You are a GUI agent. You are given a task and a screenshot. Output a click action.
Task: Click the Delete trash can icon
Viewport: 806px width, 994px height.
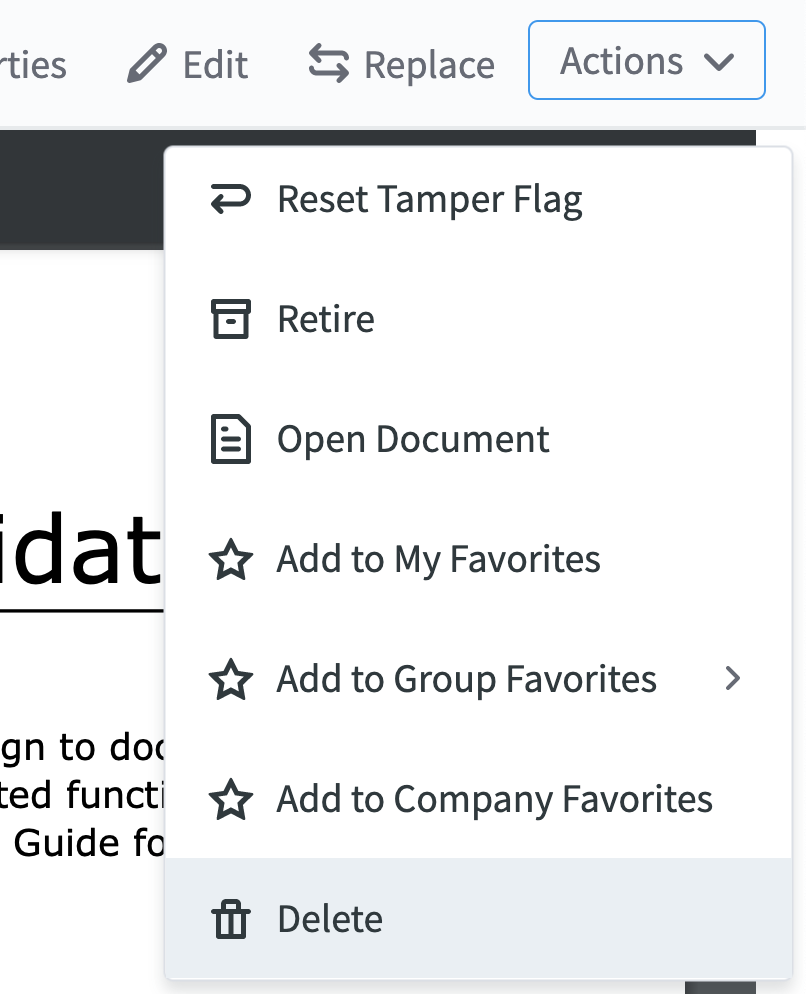231,919
